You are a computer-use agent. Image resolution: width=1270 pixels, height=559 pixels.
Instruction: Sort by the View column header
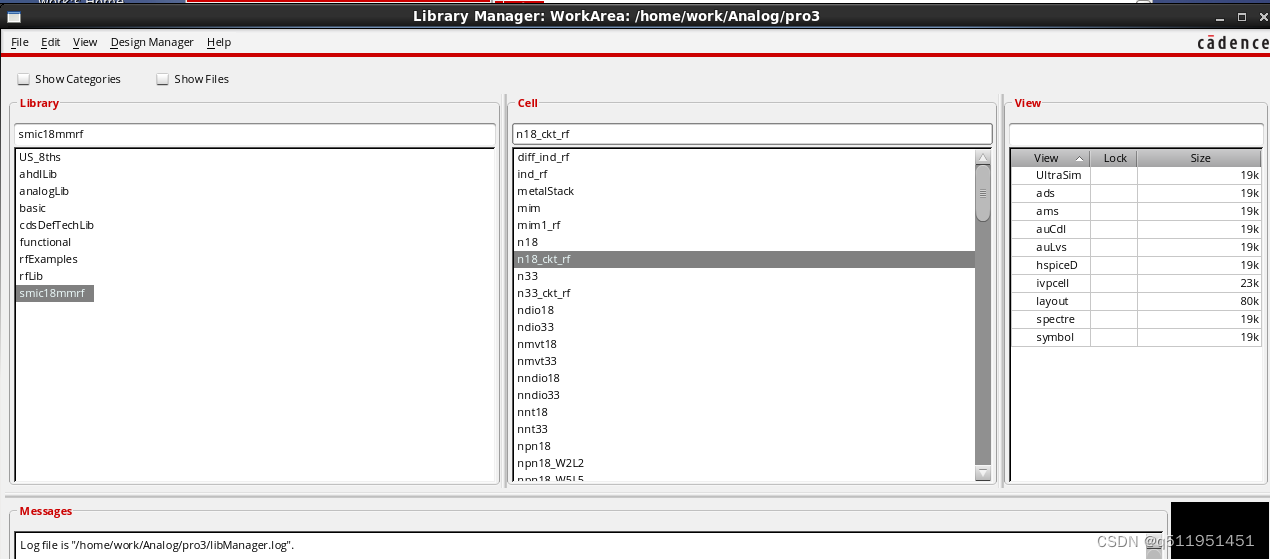[x=1050, y=158]
